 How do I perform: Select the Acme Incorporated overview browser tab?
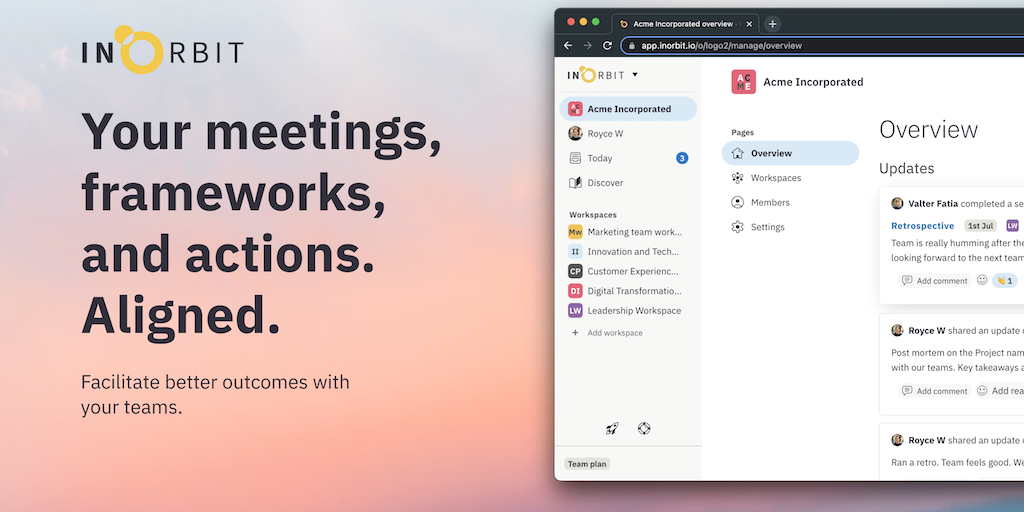(x=685, y=24)
